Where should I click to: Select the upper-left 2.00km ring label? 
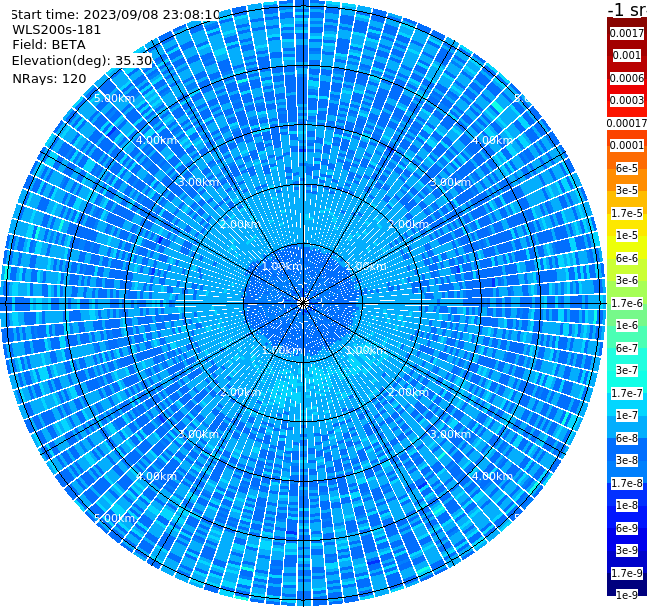pyautogui.click(x=240, y=224)
